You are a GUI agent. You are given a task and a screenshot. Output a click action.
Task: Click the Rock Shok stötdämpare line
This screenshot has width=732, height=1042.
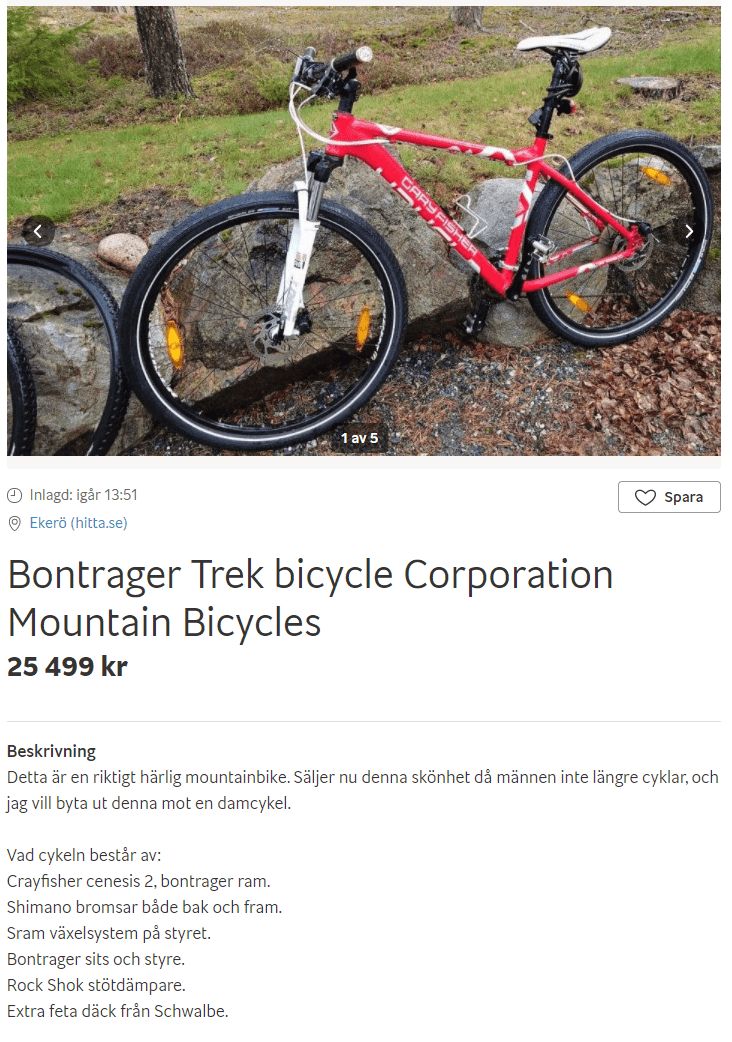pyautogui.click(x=96, y=985)
